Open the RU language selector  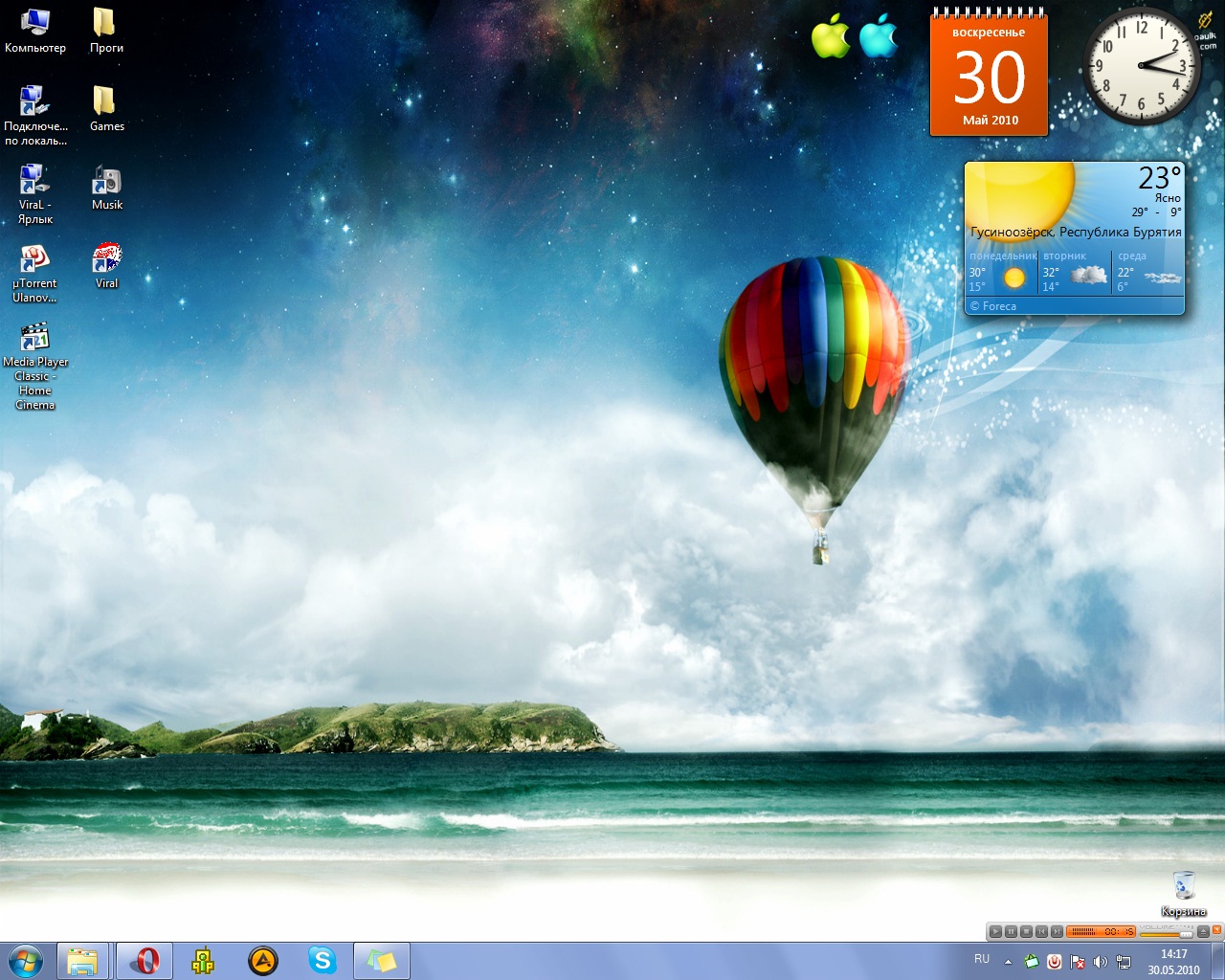coord(982,959)
